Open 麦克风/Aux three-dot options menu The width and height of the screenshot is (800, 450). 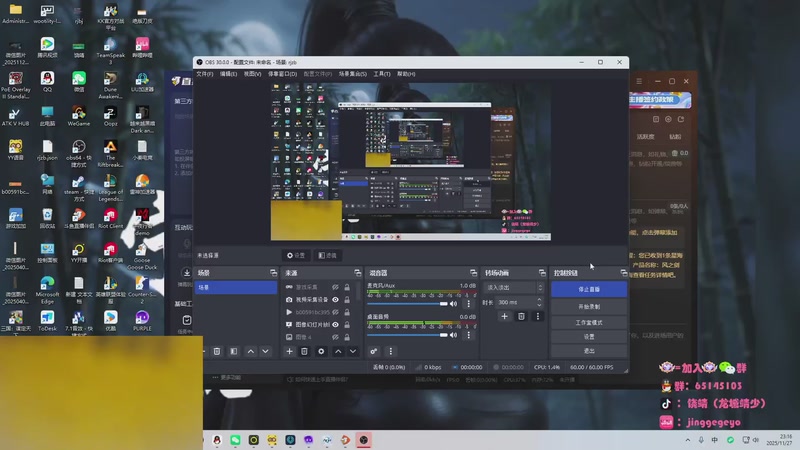[468, 304]
